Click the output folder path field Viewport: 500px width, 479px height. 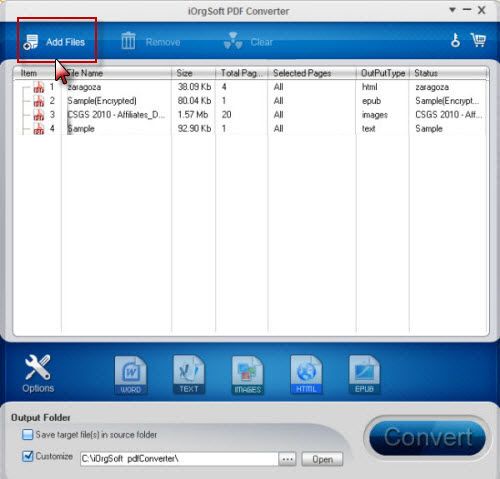pos(179,459)
